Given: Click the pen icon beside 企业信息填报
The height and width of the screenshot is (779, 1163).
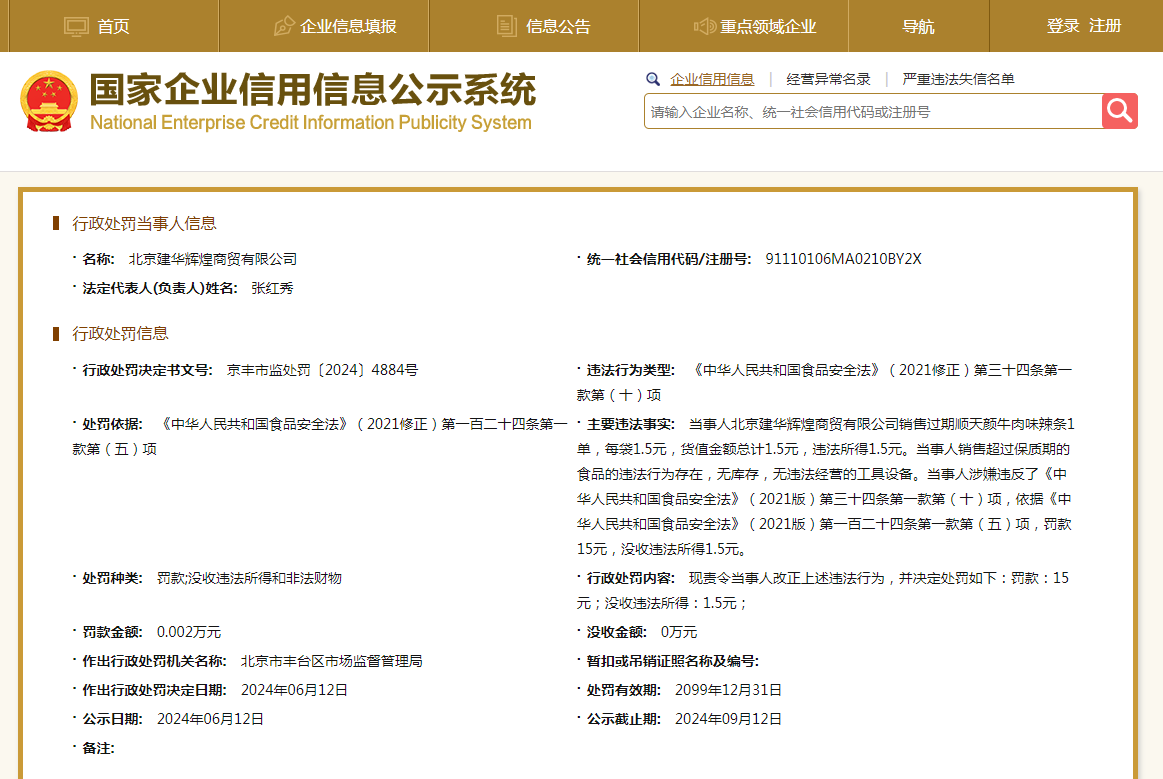Looking at the screenshot, I should [283, 27].
